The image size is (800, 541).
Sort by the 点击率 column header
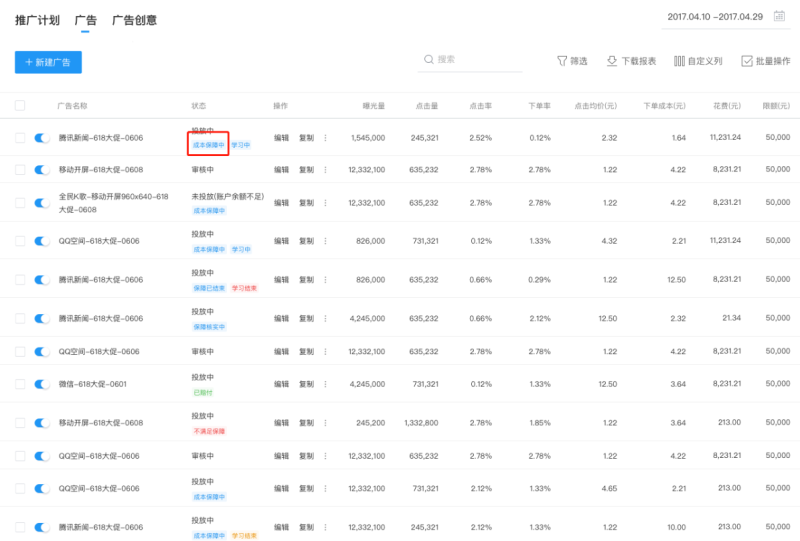[x=481, y=106]
